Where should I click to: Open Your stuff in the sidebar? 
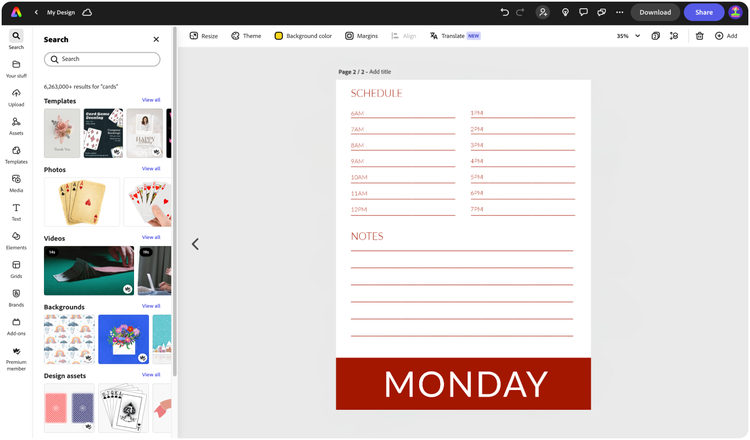[16, 69]
